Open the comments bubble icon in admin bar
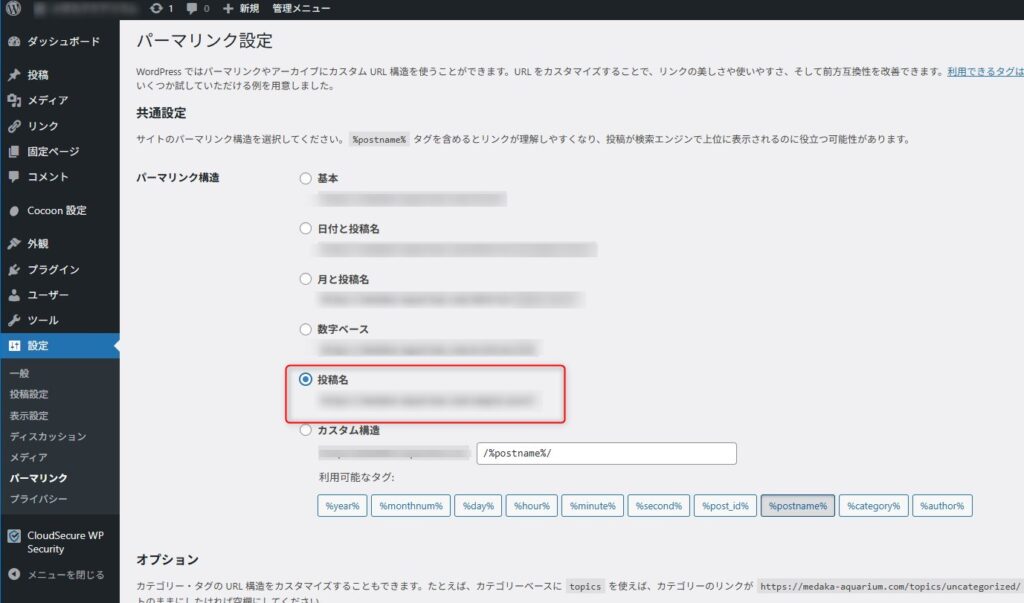The image size is (1024, 603). (192, 9)
